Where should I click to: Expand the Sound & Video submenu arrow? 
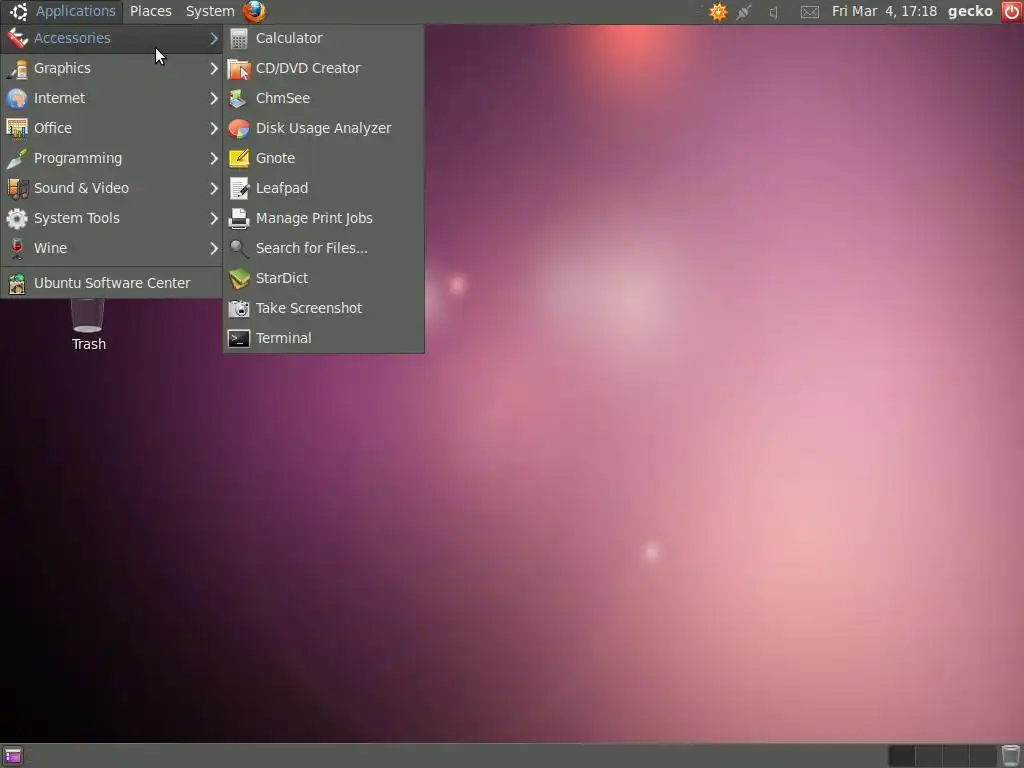tap(214, 189)
